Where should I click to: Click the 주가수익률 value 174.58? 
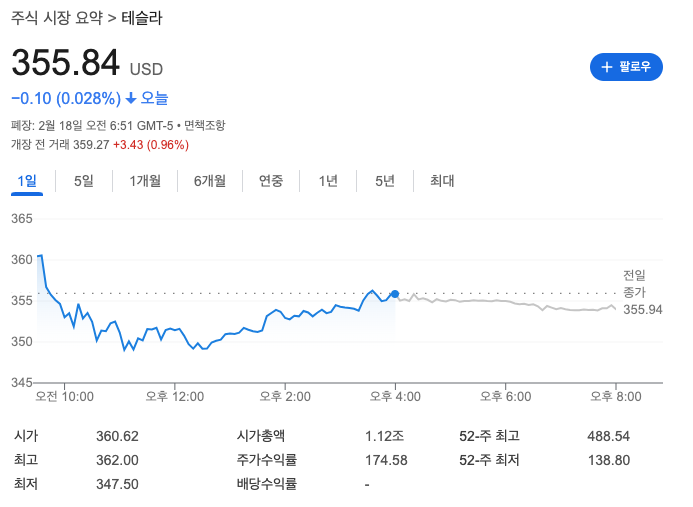[386, 461]
